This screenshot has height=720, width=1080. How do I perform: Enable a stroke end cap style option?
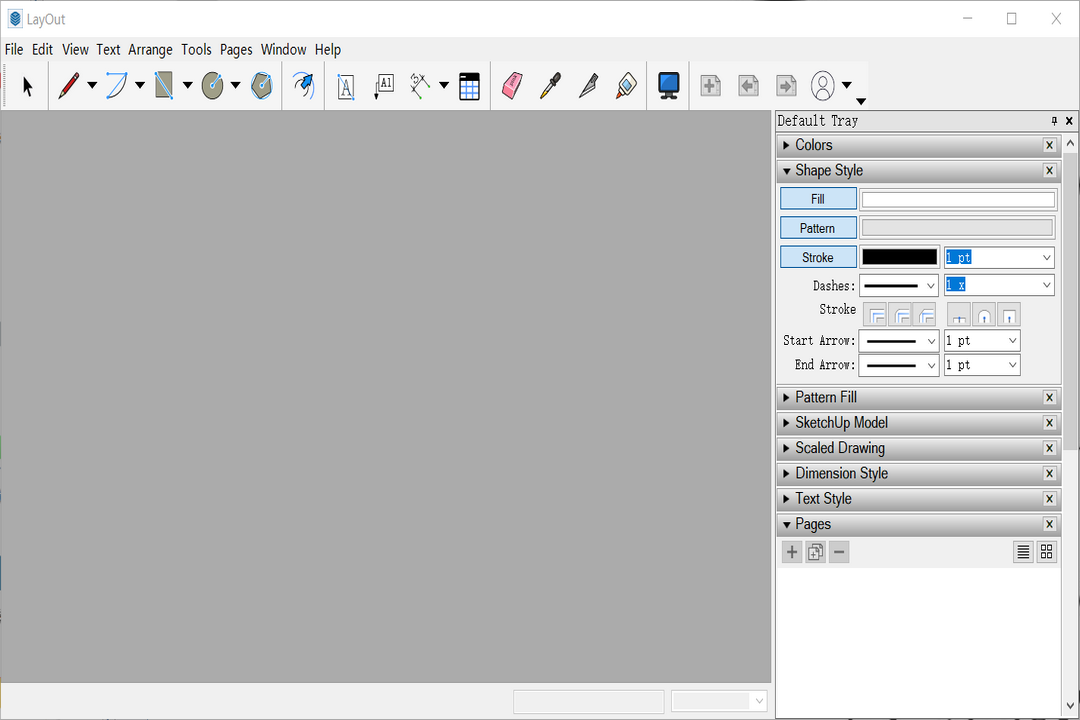959,314
